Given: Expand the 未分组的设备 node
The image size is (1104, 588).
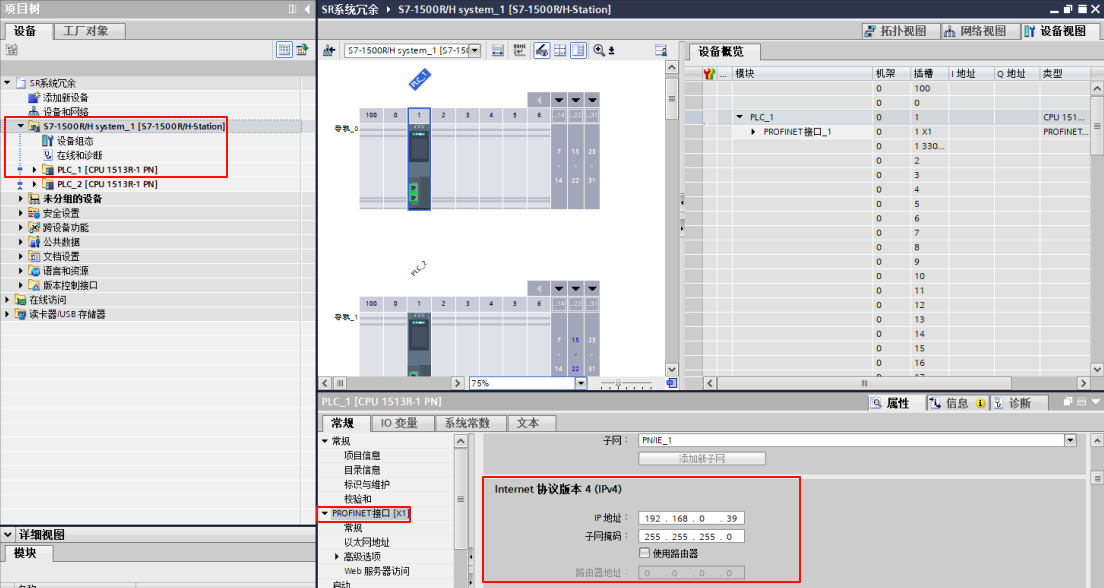Looking at the screenshot, I should (x=20, y=199).
